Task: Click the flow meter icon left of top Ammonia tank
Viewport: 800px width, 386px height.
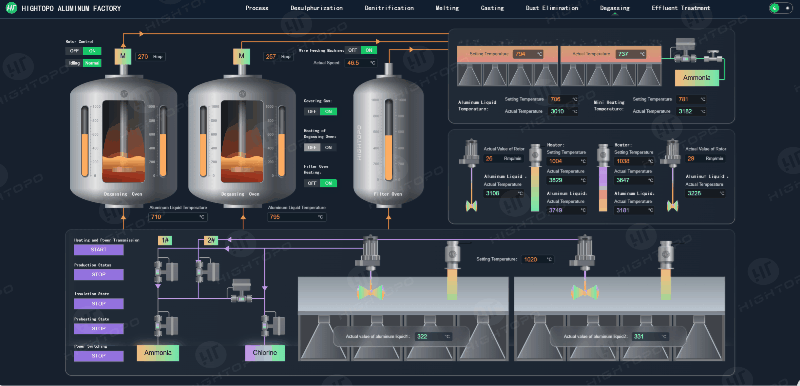Action: click(x=686, y=50)
